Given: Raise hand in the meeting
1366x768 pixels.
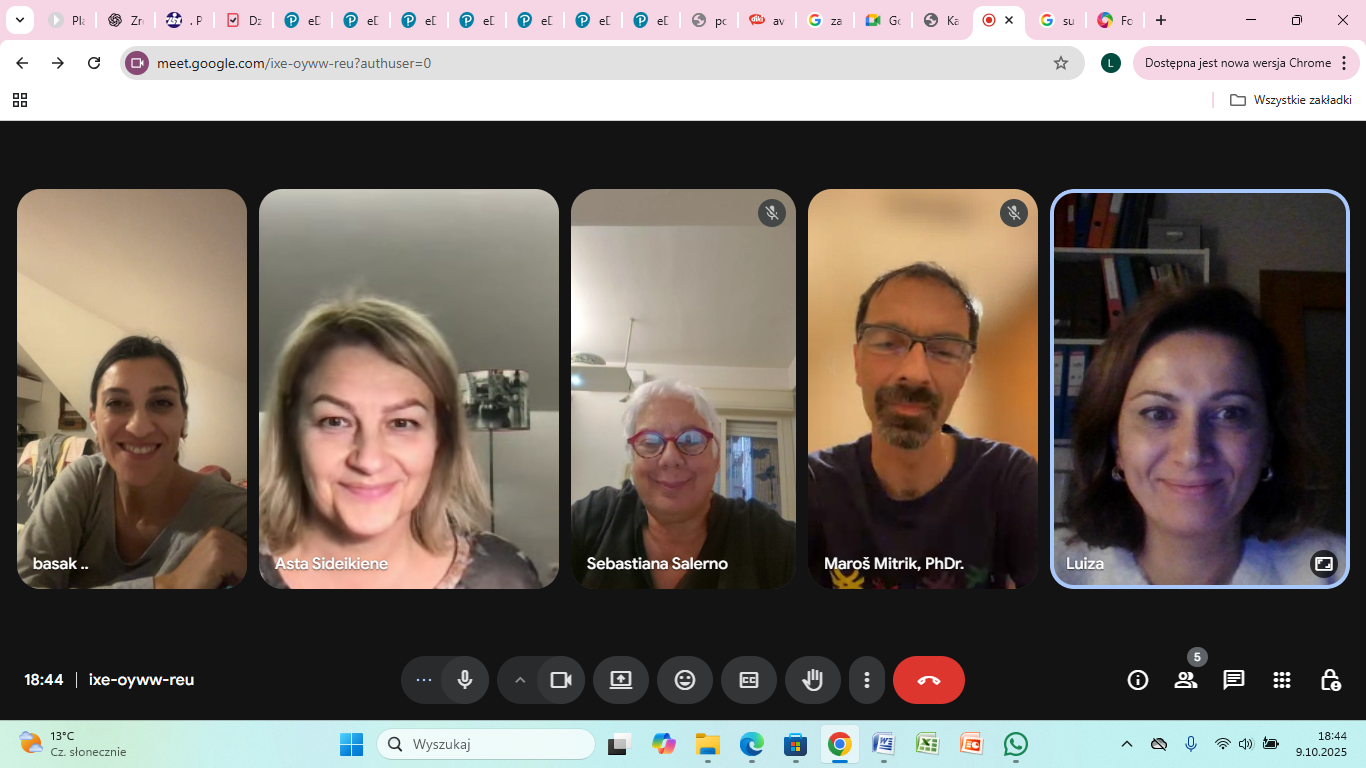Looking at the screenshot, I should coord(813,680).
